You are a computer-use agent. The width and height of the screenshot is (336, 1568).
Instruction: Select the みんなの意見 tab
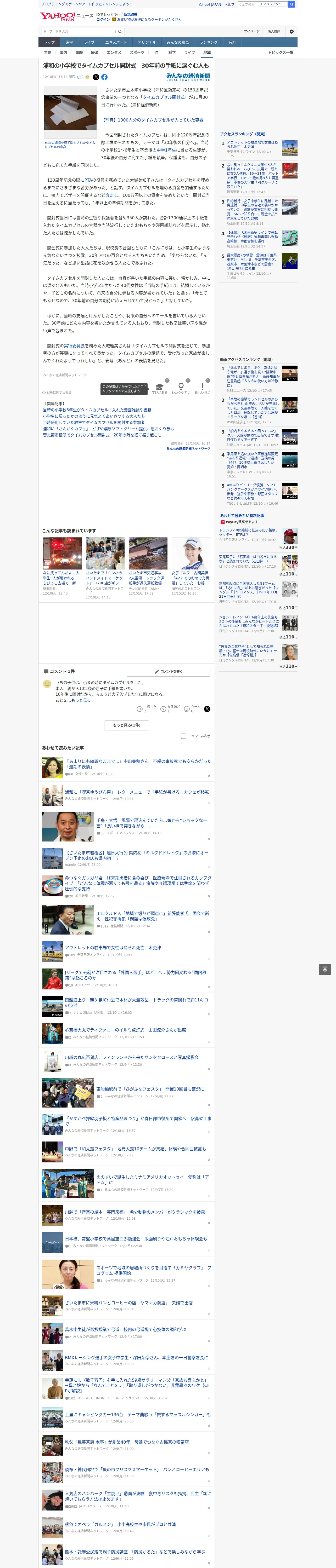pos(177,43)
